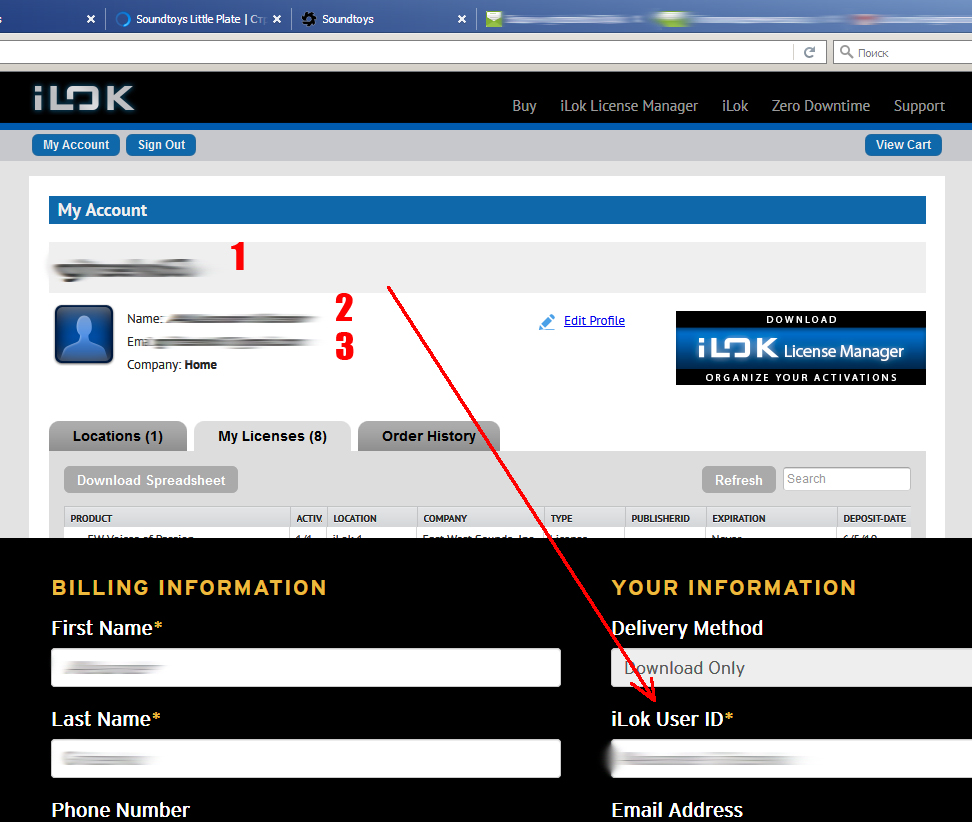Switch to Locations (1) tab

[x=118, y=436]
